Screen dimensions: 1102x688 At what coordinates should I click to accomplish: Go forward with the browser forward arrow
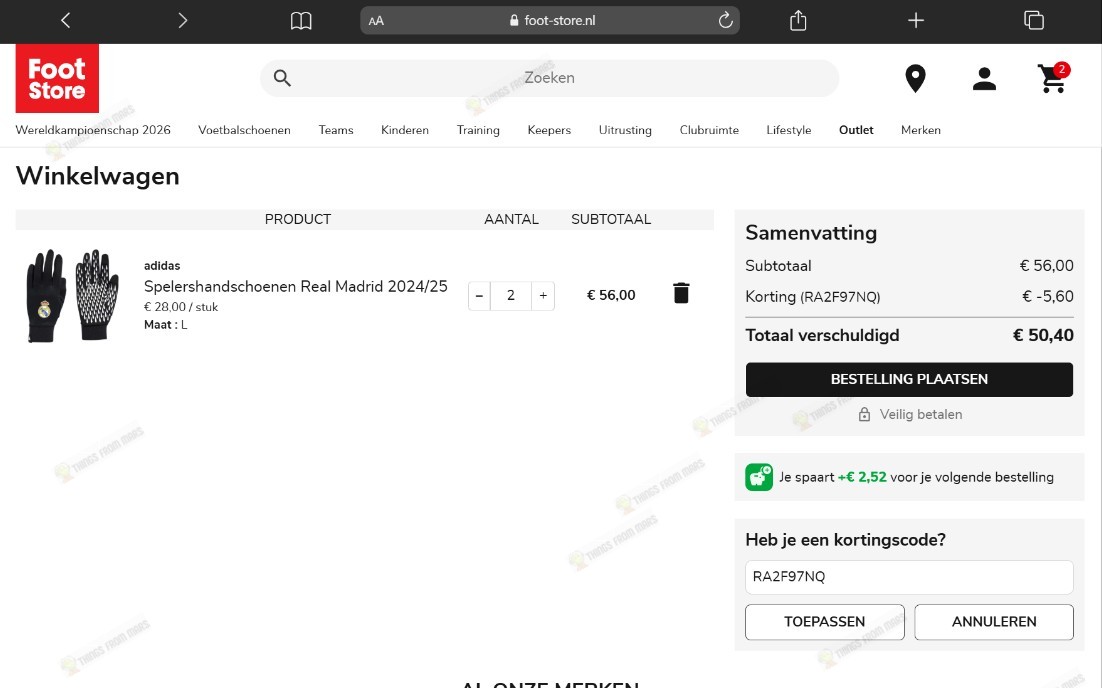[183, 20]
